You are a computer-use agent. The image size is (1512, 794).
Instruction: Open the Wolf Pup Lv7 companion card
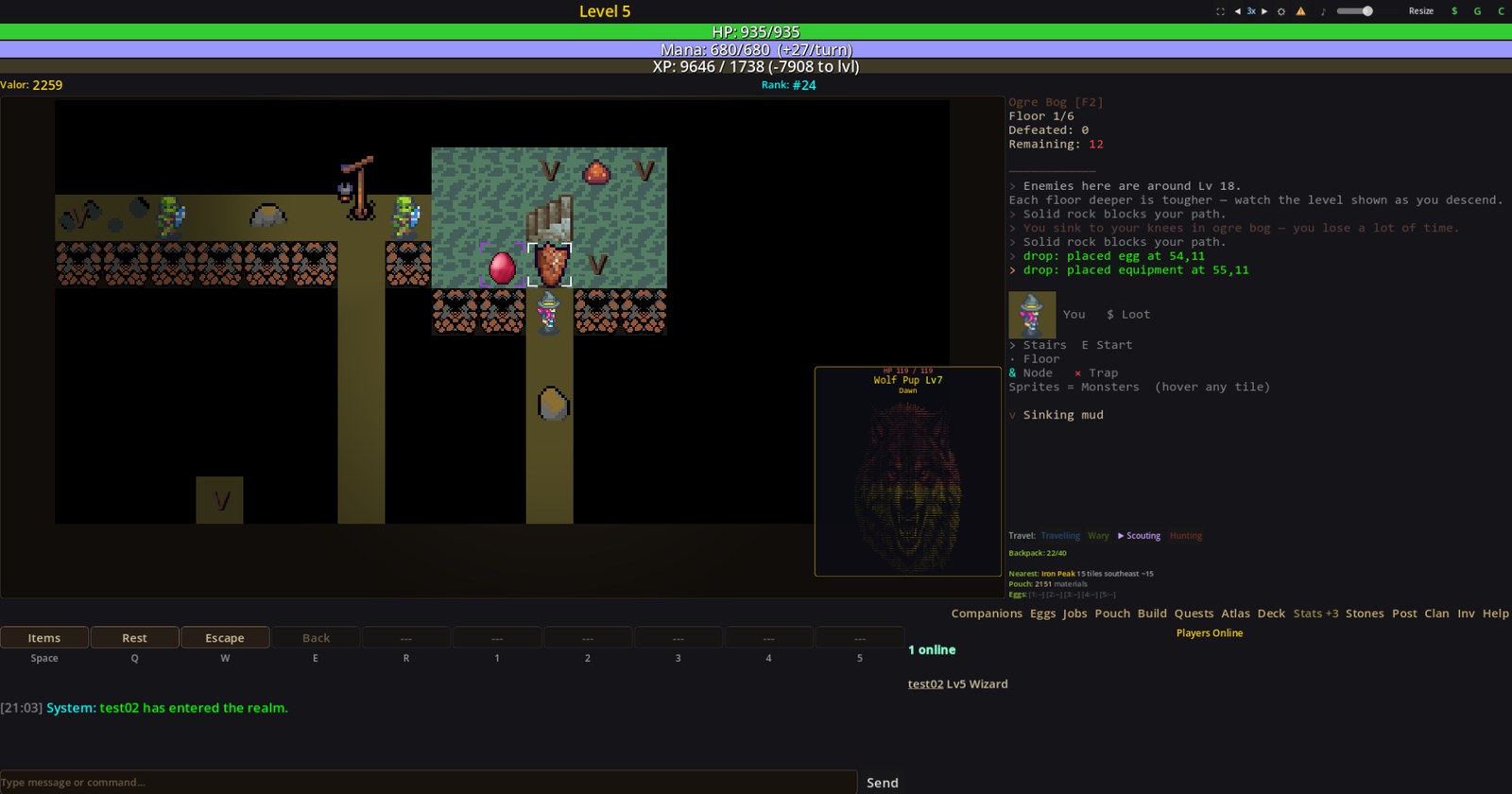[x=908, y=471]
